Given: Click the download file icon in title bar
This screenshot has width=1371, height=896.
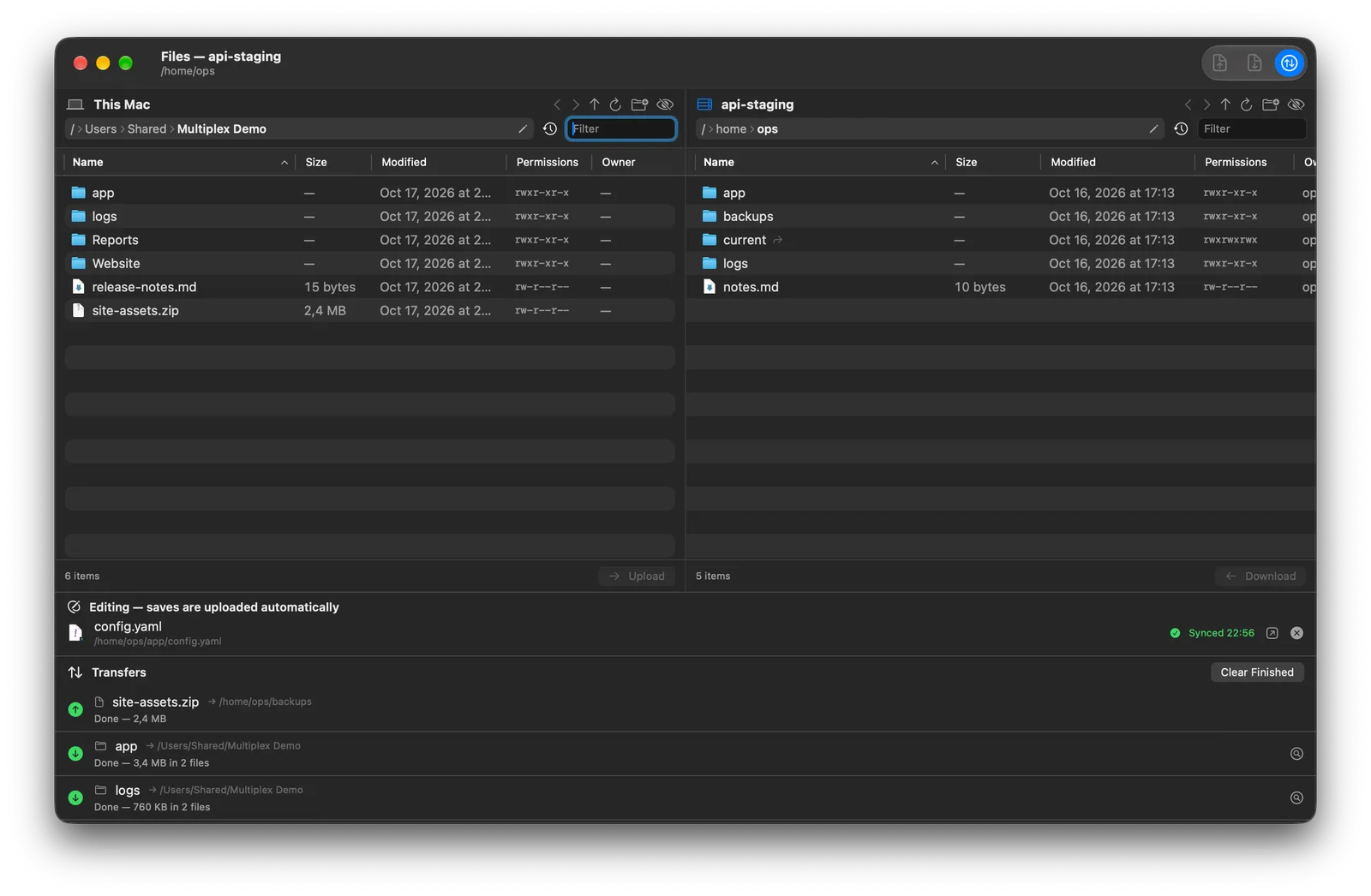Looking at the screenshot, I should pyautogui.click(x=1254, y=63).
